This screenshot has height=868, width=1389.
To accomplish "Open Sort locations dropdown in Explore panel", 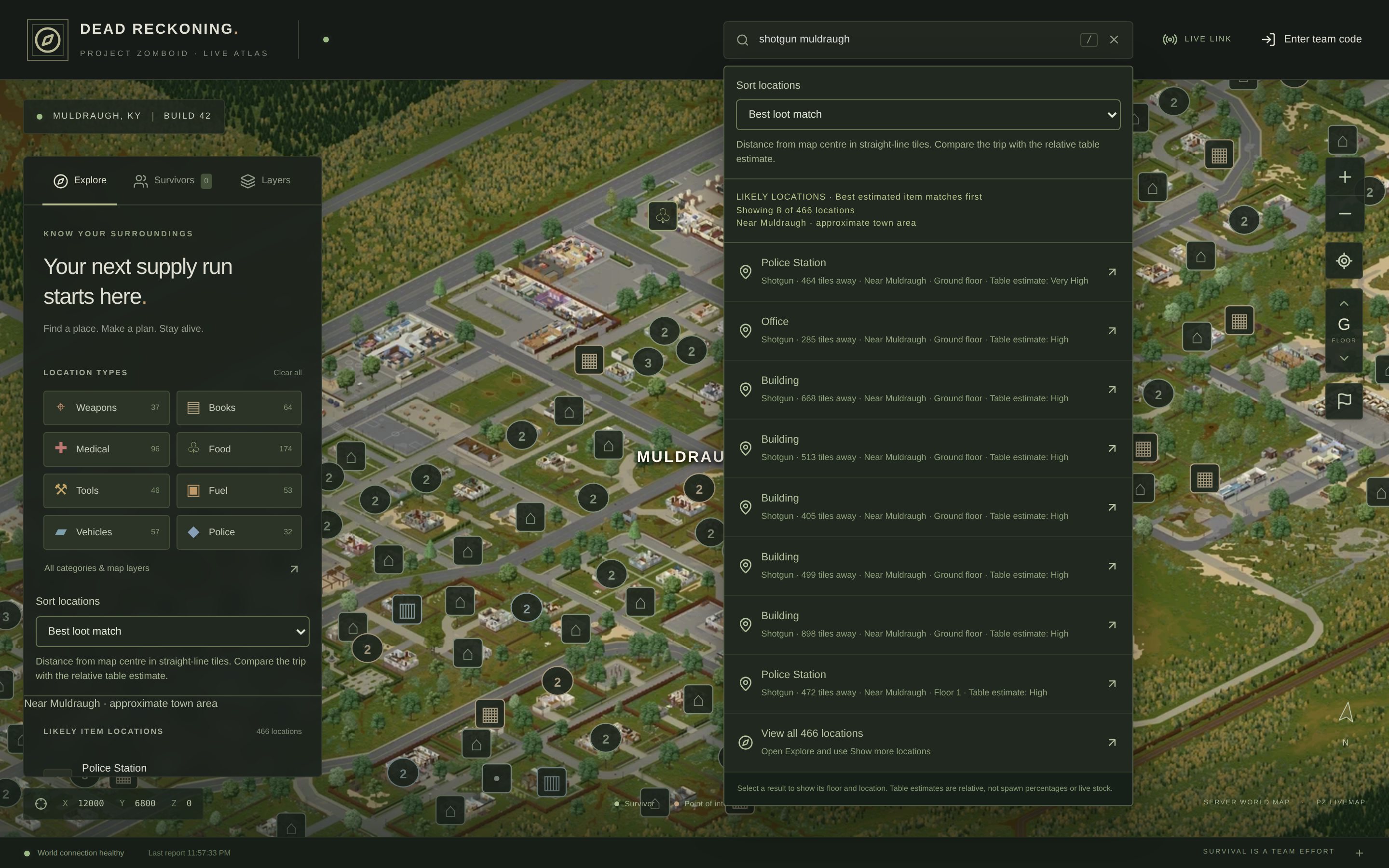I will pos(172,632).
